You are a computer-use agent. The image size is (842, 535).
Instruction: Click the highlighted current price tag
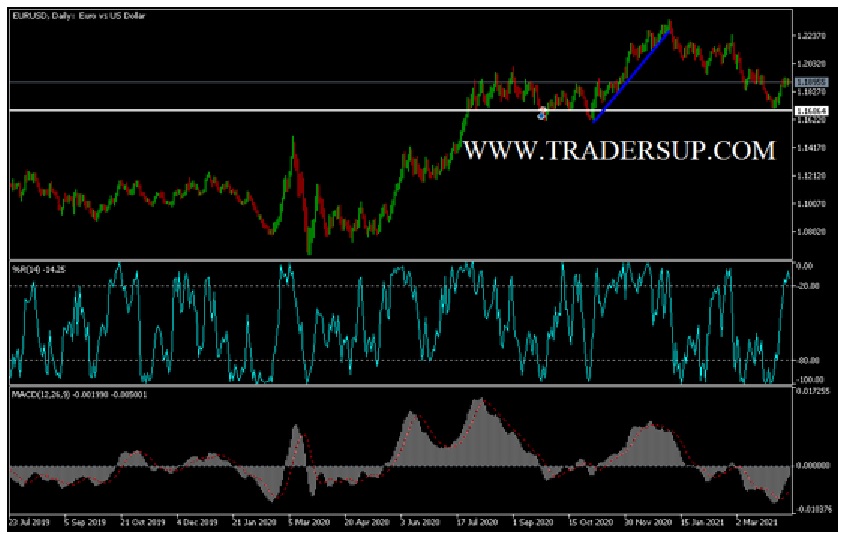[811, 82]
